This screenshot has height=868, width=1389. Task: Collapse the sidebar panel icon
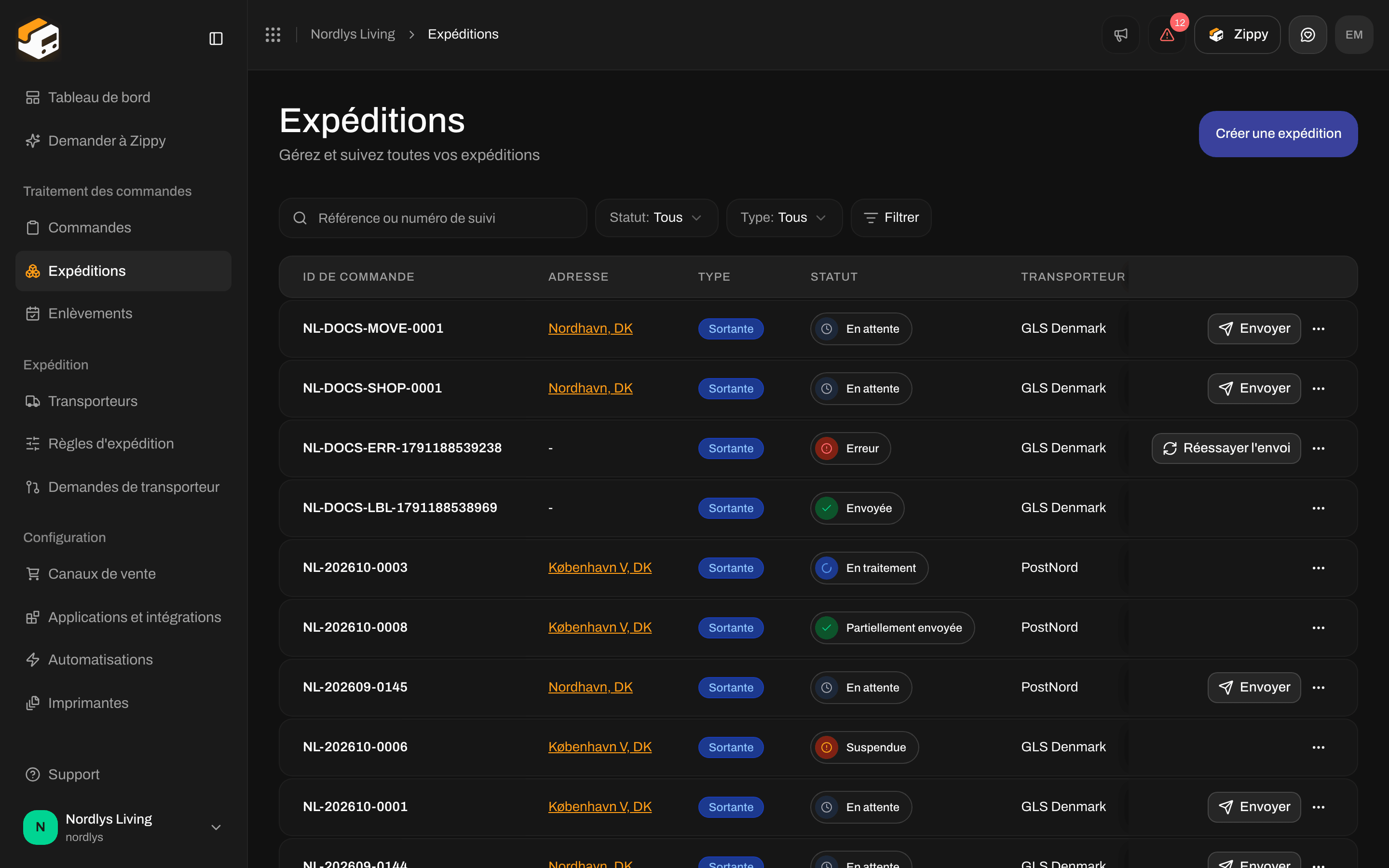216,39
